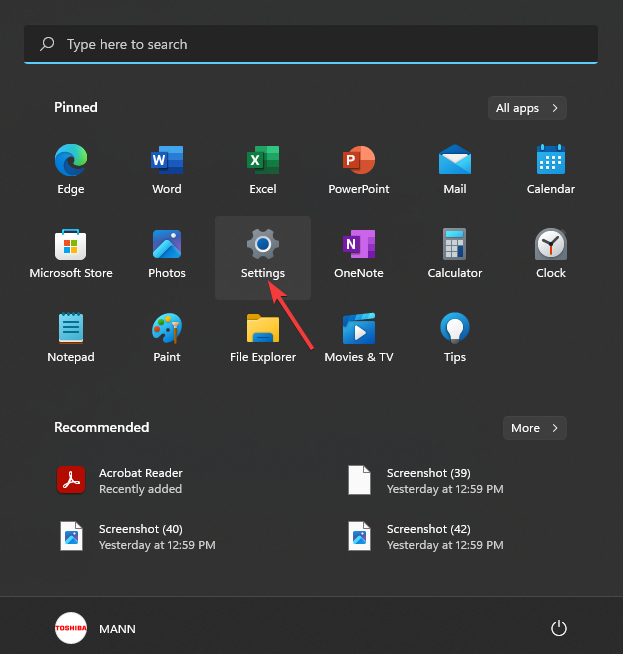Open the MANN user account menu

(95, 628)
